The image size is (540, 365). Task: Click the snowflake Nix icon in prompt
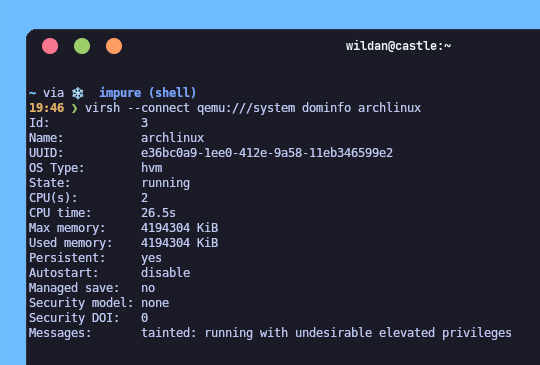tap(78, 93)
